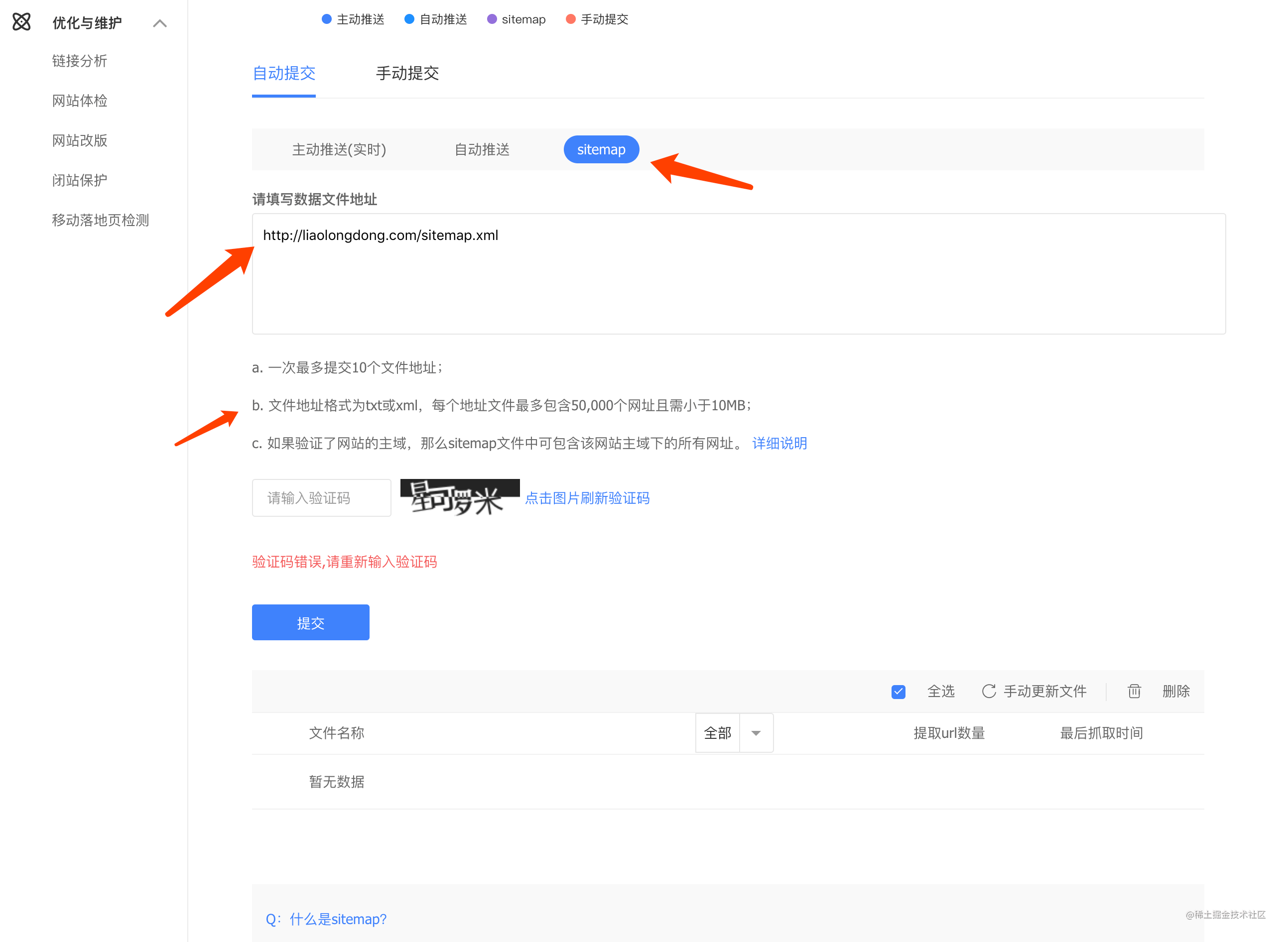1288x942 pixels.
Task: Click the 提取url数量 column header
Action: click(949, 733)
